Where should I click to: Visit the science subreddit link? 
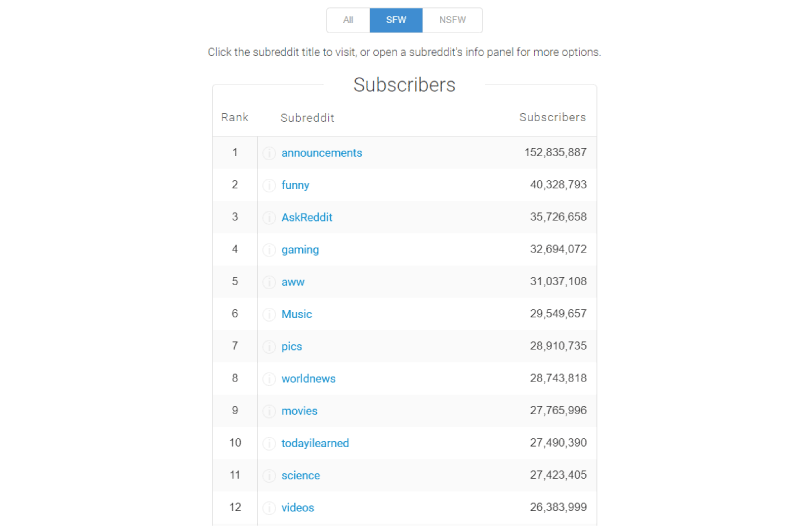pos(301,475)
